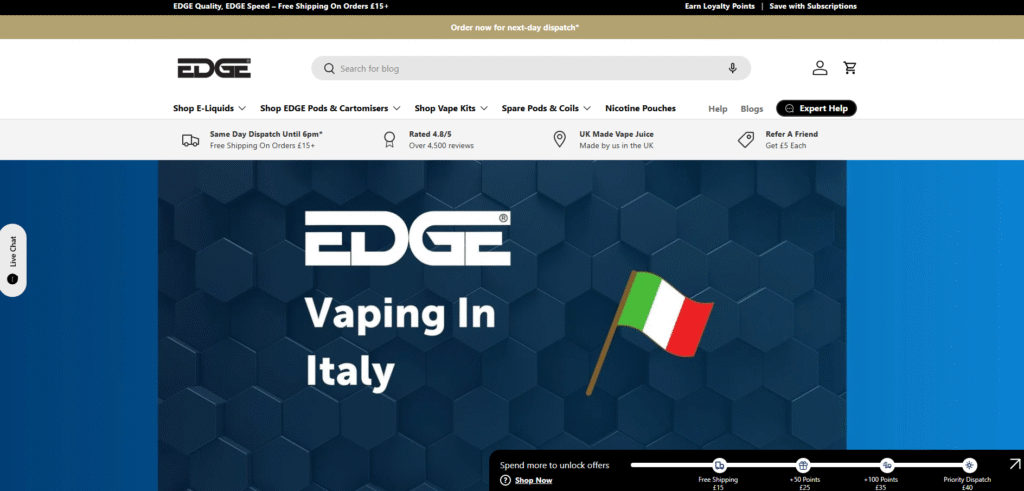This screenshot has width=1024, height=491.
Task: Click the question mark help icon
Action: (x=505, y=480)
